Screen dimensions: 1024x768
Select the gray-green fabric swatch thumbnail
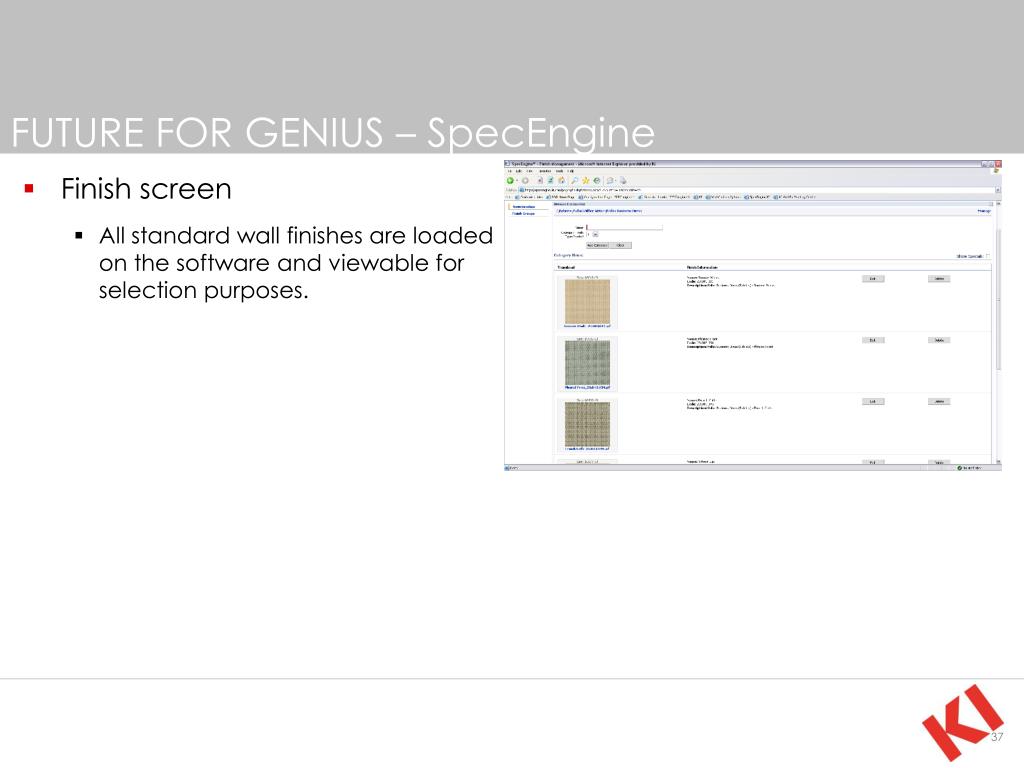[x=587, y=363]
